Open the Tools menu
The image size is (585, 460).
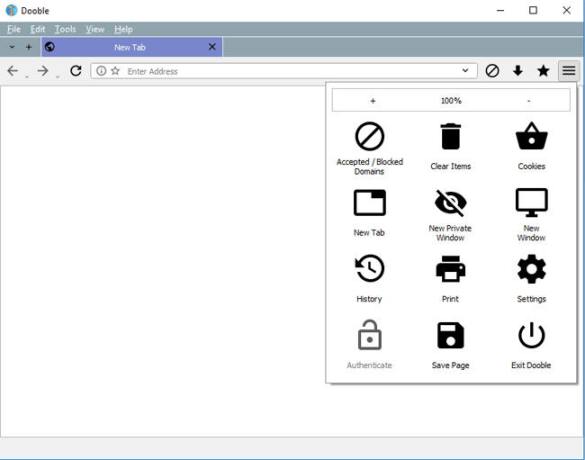coord(65,29)
